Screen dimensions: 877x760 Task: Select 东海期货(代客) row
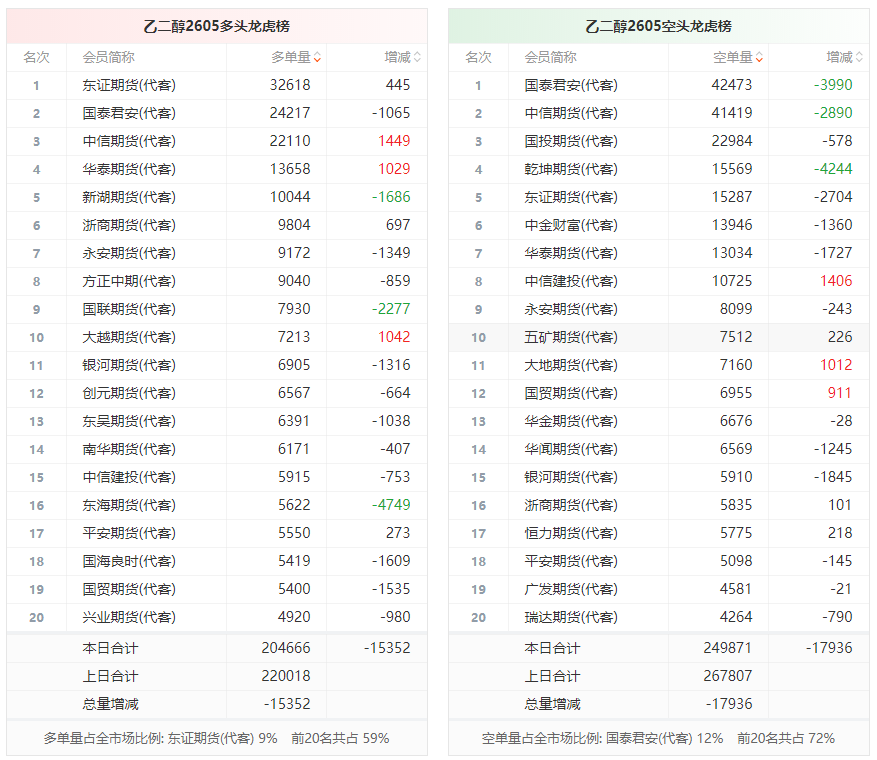tap(217, 505)
